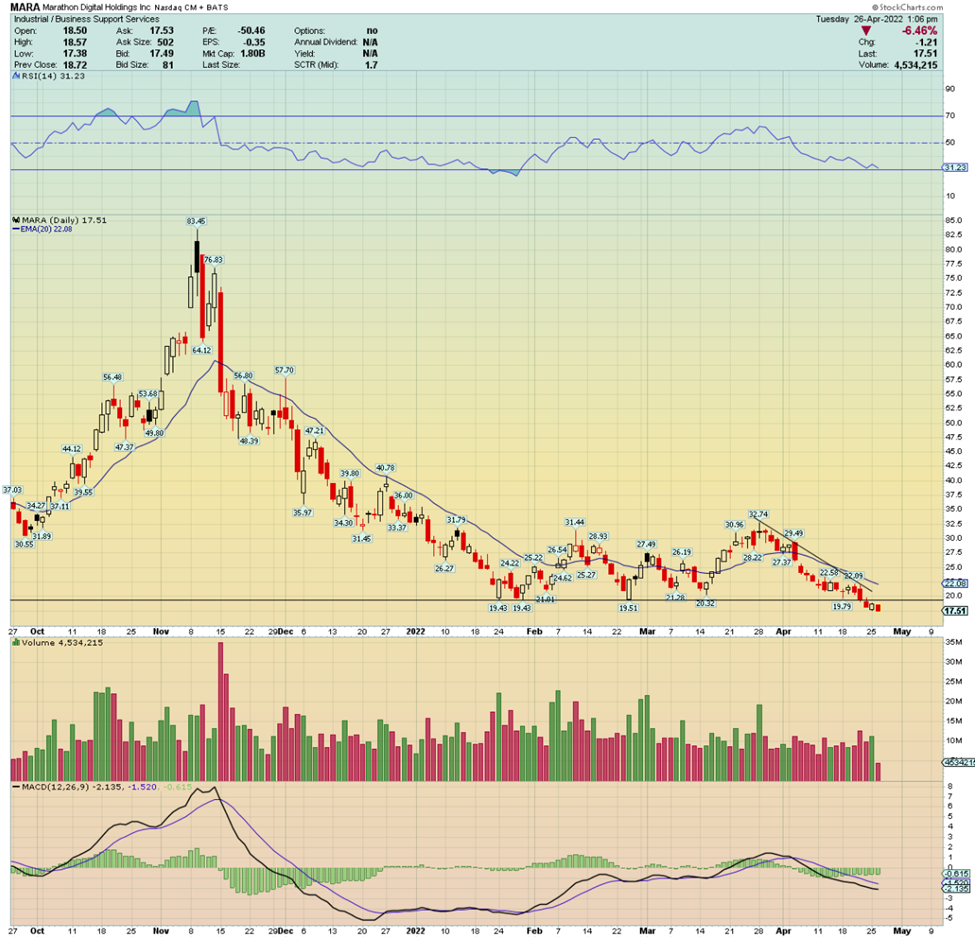Click the 37.03 price label at left edge

click(12, 490)
